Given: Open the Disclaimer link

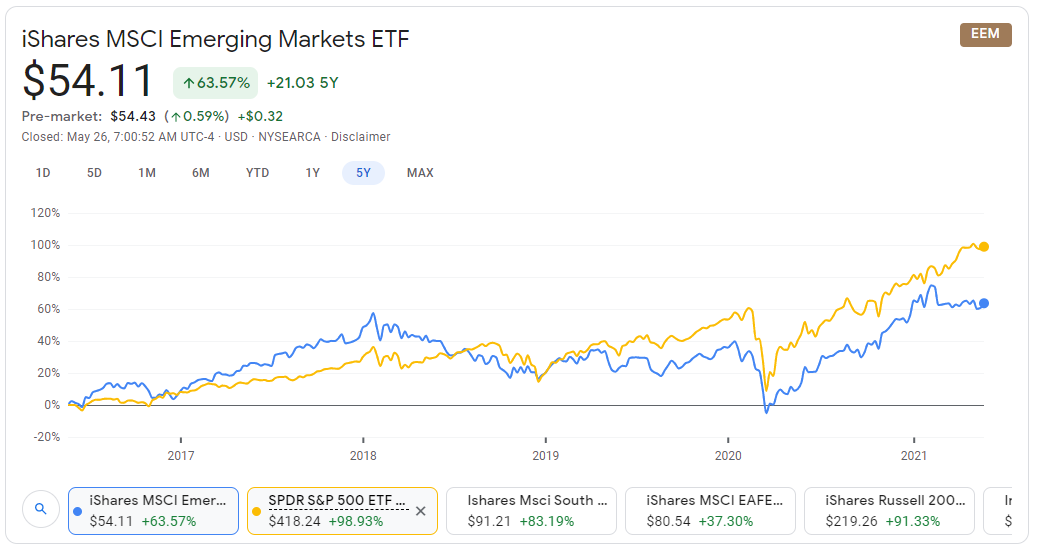Looking at the screenshot, I should [x=361, y=137].
